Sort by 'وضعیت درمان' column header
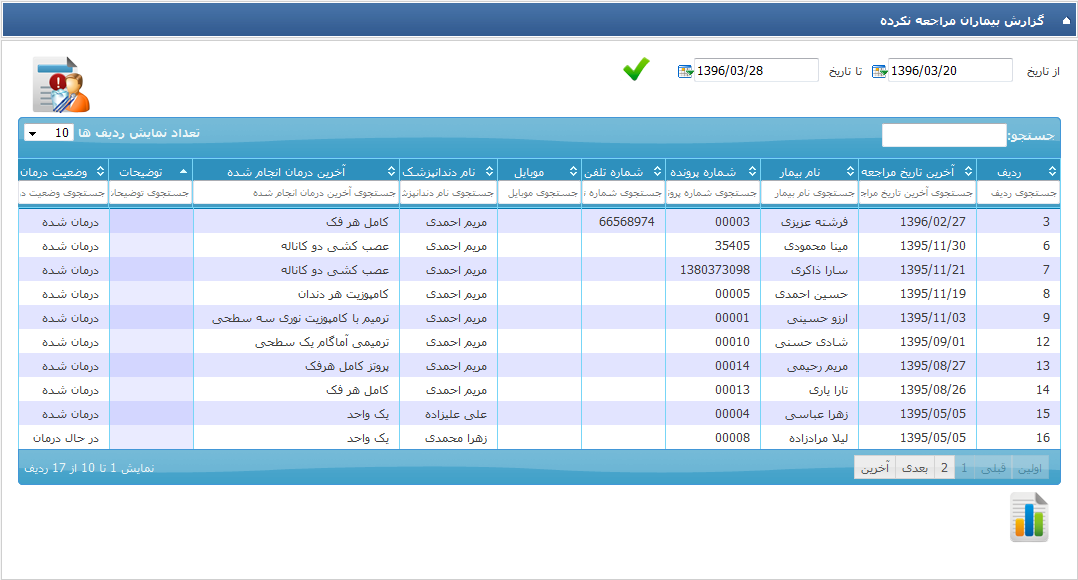 (x=63, y=171)
